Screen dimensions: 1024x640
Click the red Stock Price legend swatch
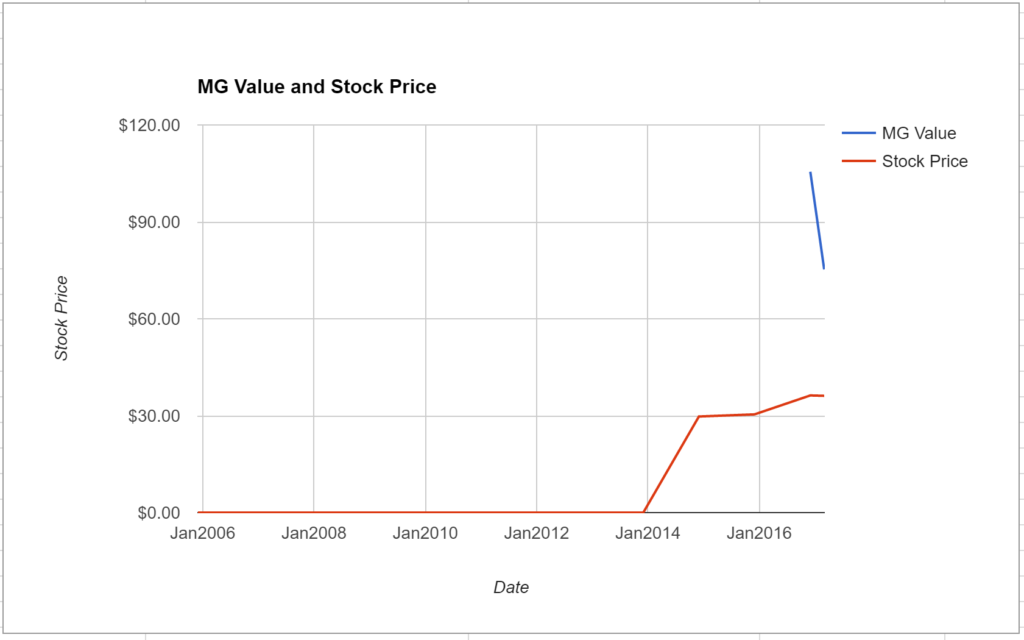coord(858,161)
